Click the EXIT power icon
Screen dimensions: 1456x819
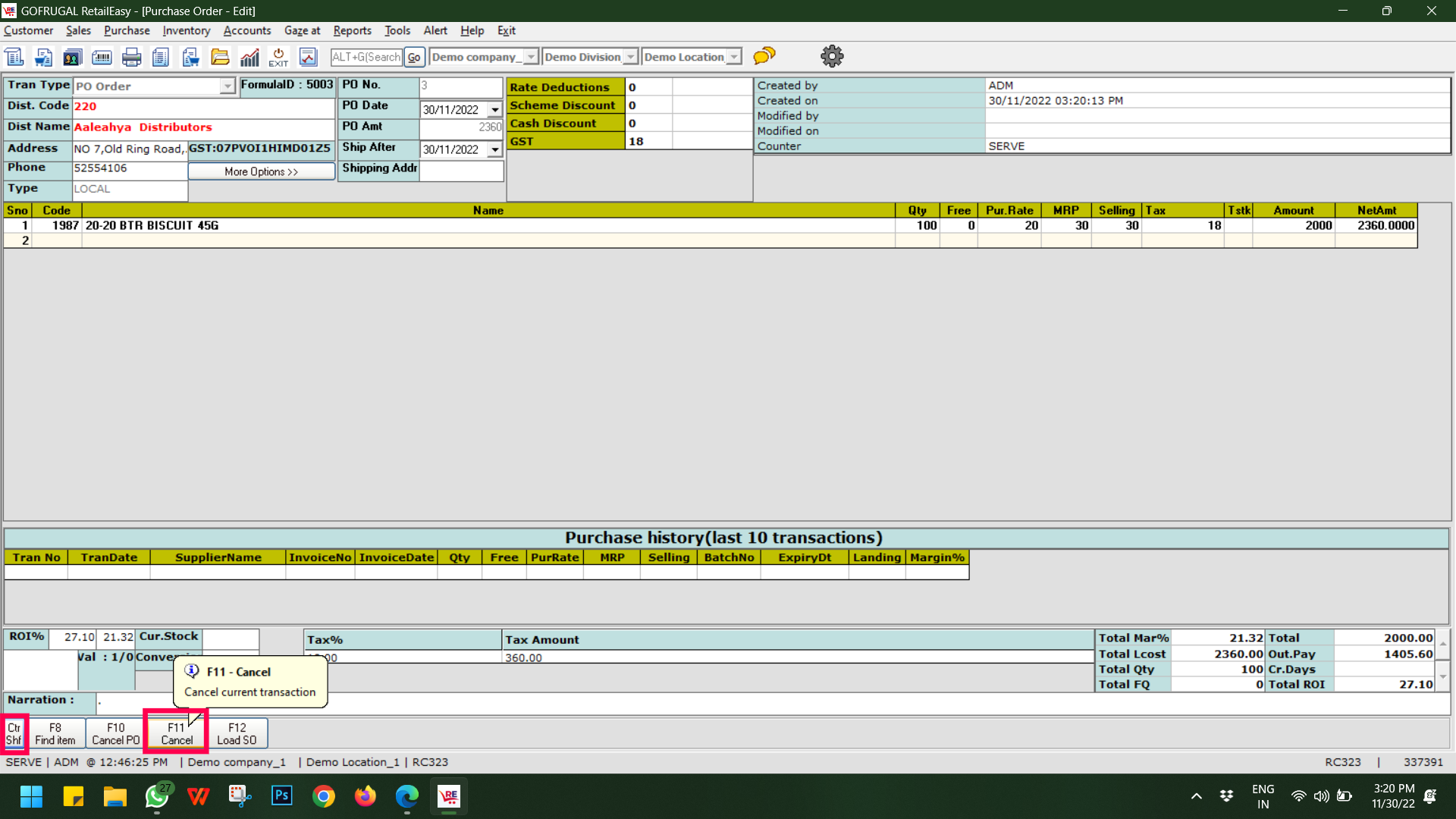tap(278, 57)
